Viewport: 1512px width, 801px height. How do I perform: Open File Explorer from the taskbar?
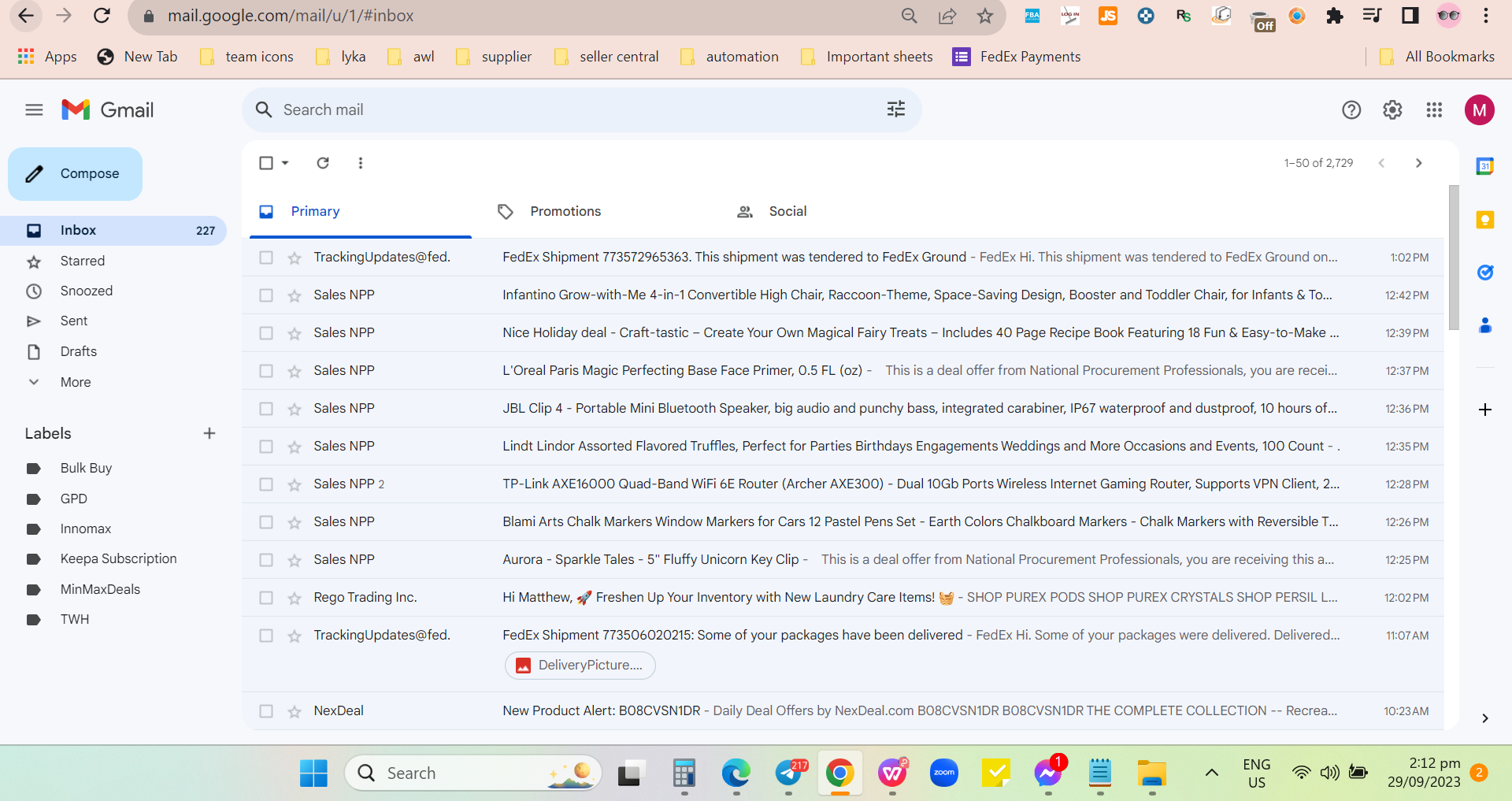pos(1152,773)
